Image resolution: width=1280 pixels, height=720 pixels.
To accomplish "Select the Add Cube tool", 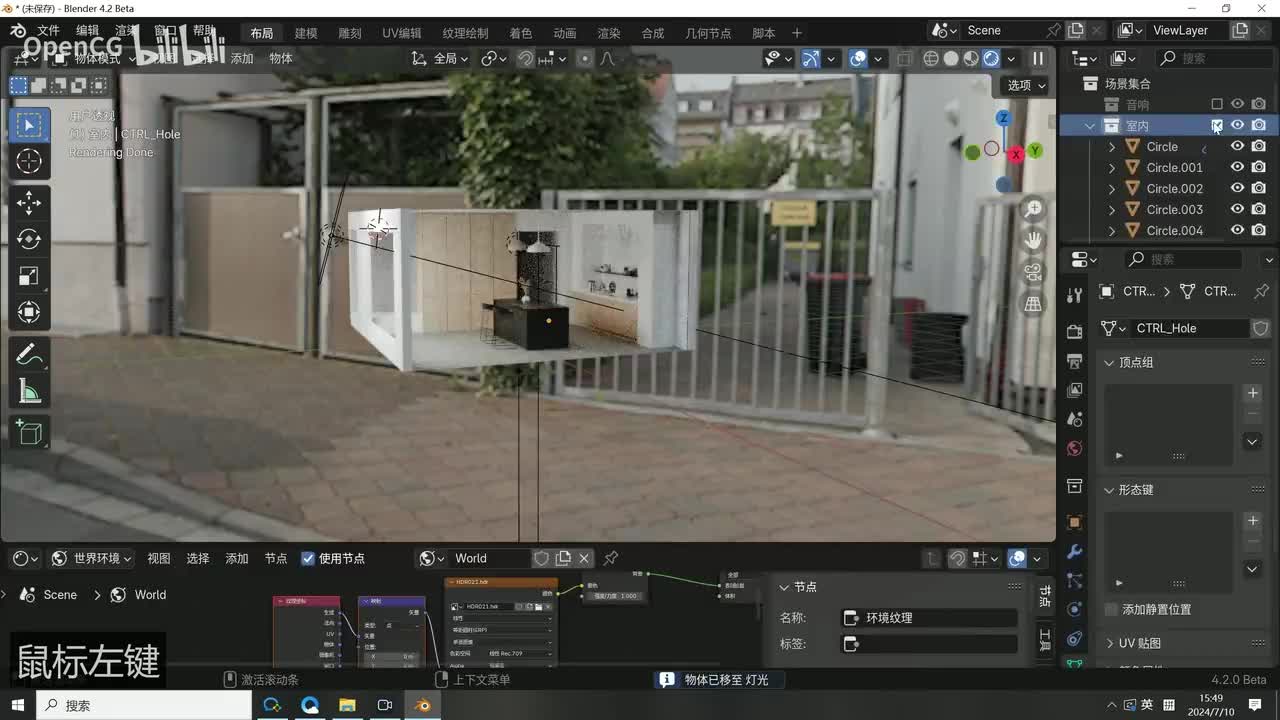I will (x=29, y=433).
